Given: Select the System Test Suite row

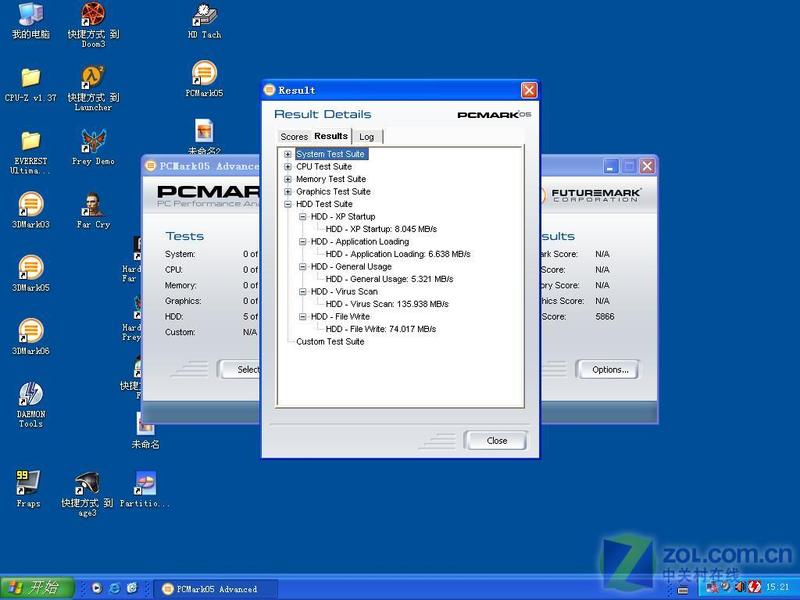Looking at the screenshot, I should [x=331, y=154].
